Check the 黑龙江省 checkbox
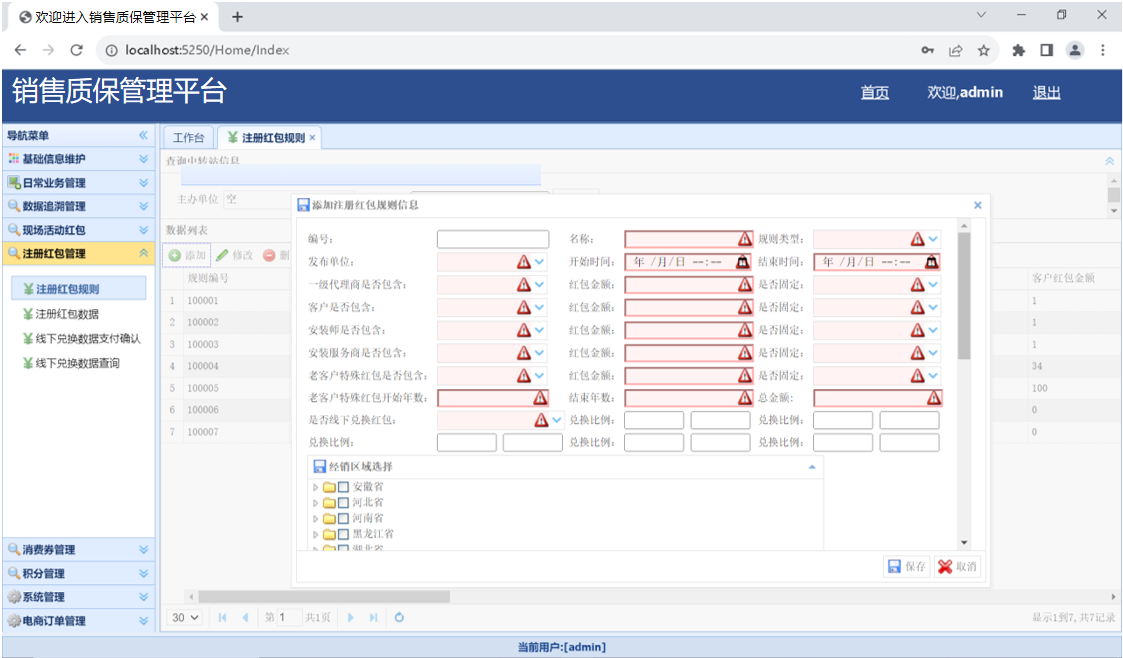Viewport: 1123px width, 658px height. [343, 534]
